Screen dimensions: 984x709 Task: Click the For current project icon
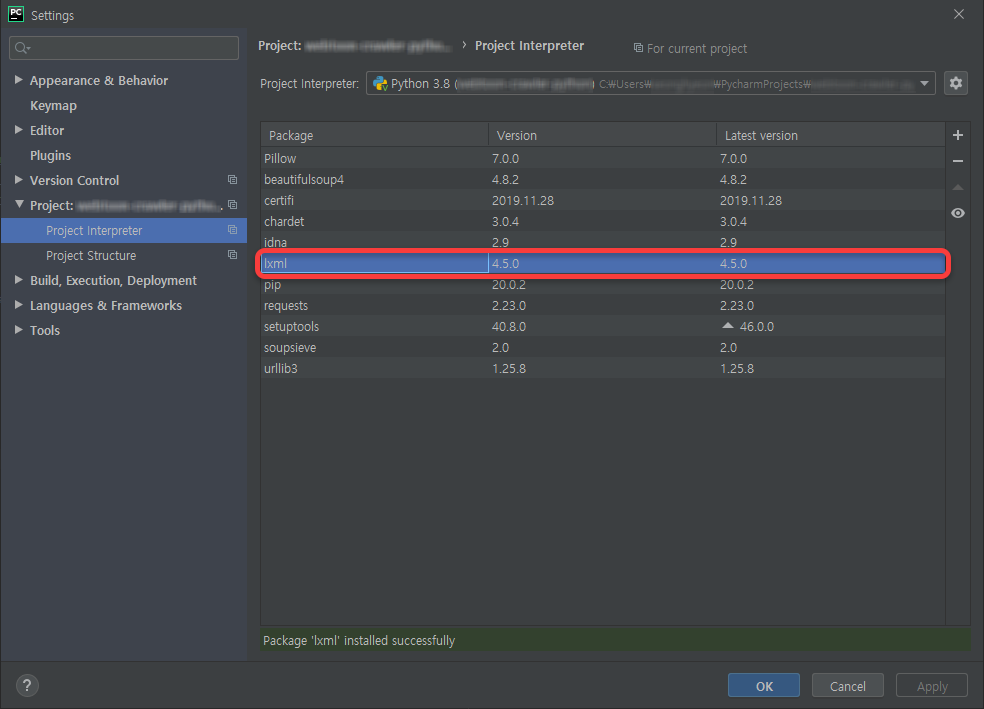pyautogui.click(x=638, y=48)
